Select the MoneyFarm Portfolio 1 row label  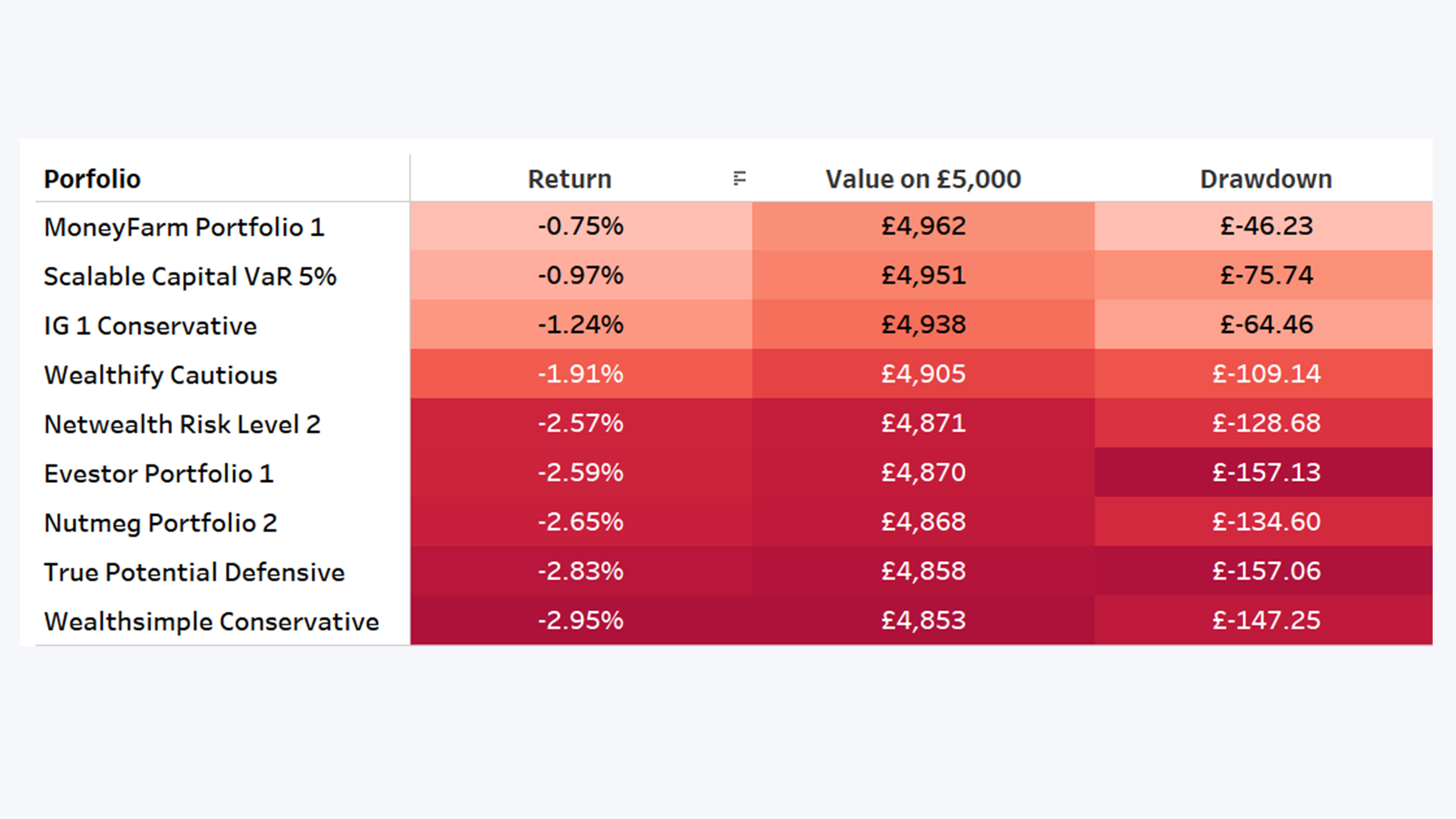click(184, 227)
